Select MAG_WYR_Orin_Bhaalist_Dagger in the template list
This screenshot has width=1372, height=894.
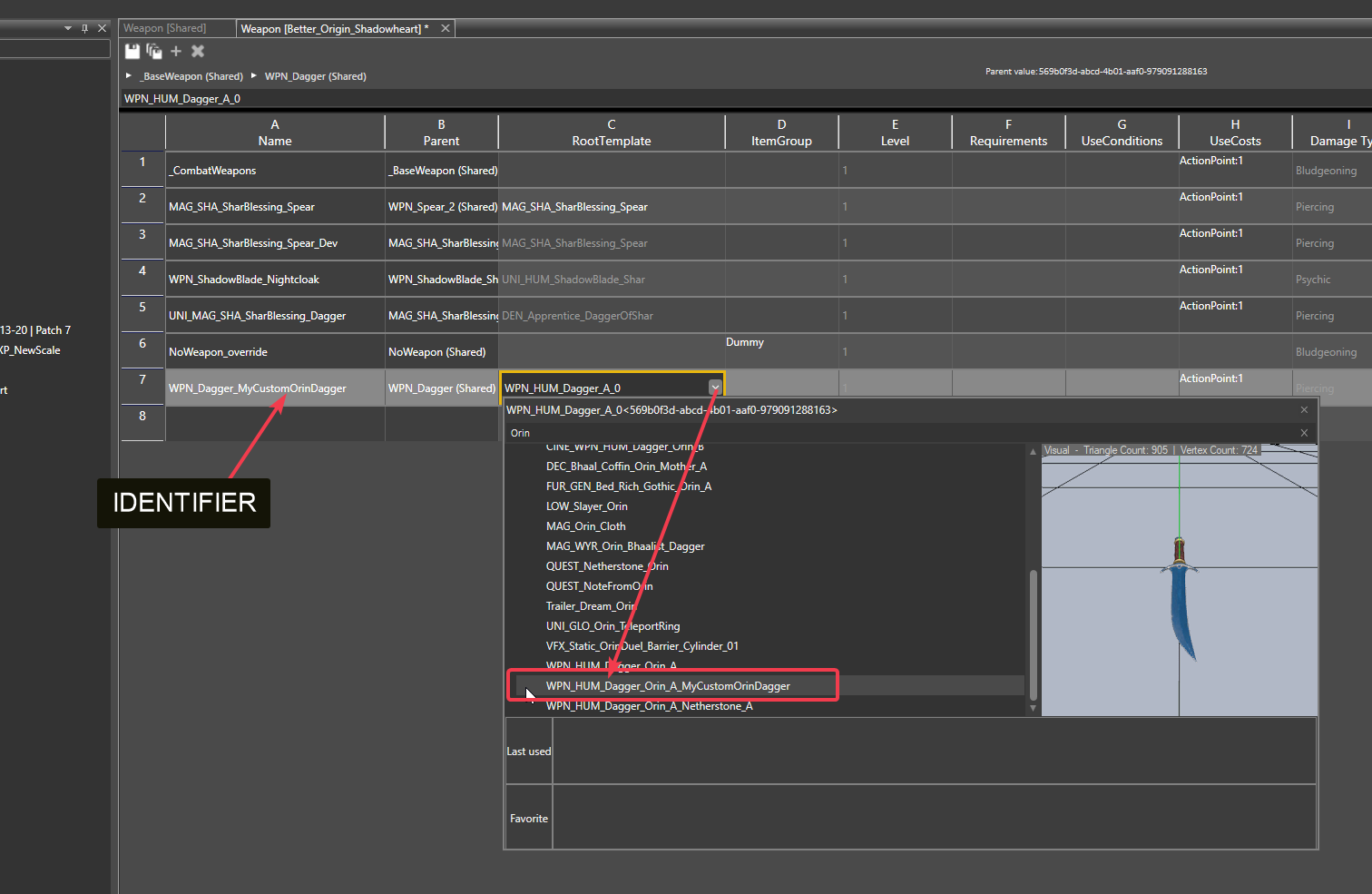pyautogui.click(x=624, y=546)
